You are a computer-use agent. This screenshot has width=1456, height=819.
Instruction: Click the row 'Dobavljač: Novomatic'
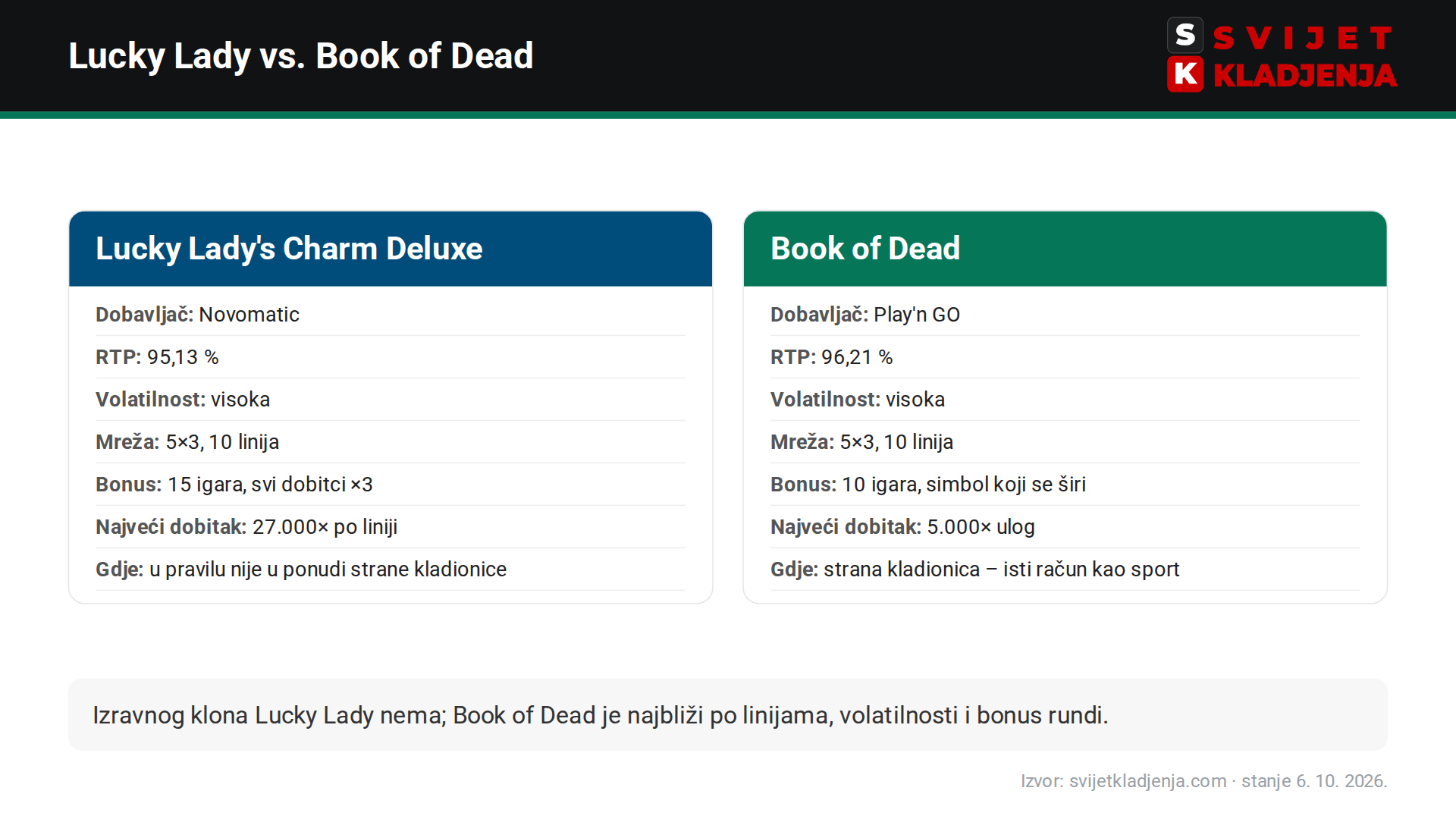pos(391,315)
